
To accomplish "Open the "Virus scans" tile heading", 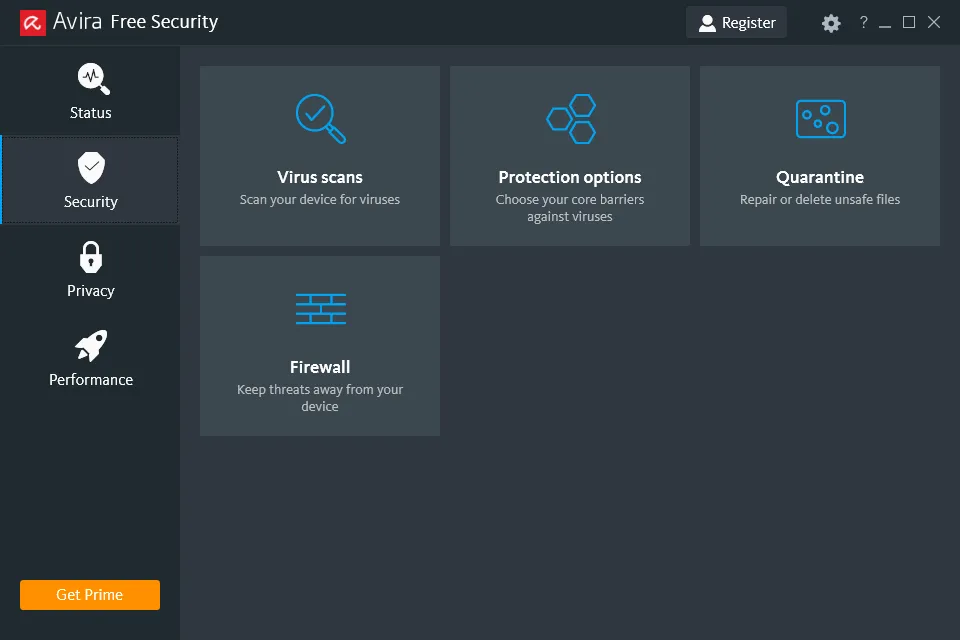I will coord(320,177).
